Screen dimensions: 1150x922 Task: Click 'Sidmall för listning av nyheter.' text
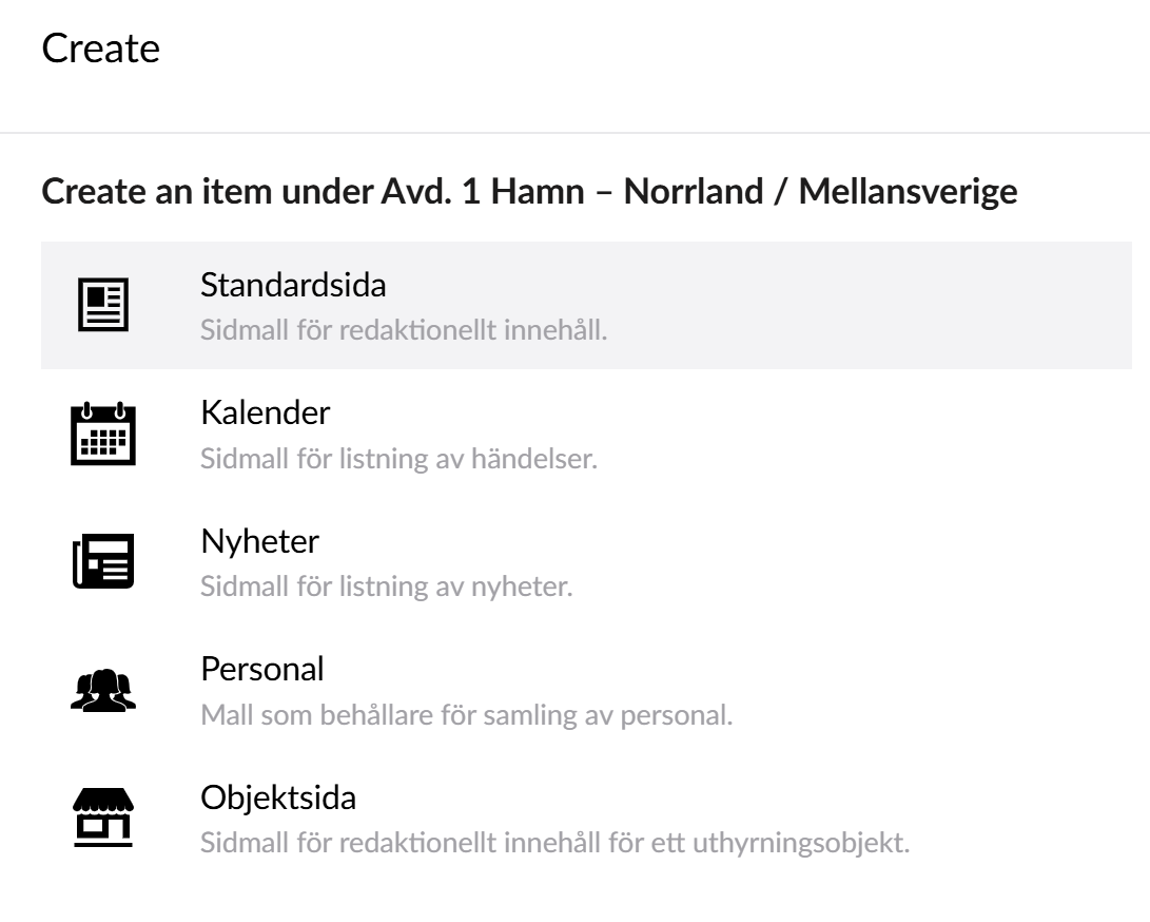(386, 586)
